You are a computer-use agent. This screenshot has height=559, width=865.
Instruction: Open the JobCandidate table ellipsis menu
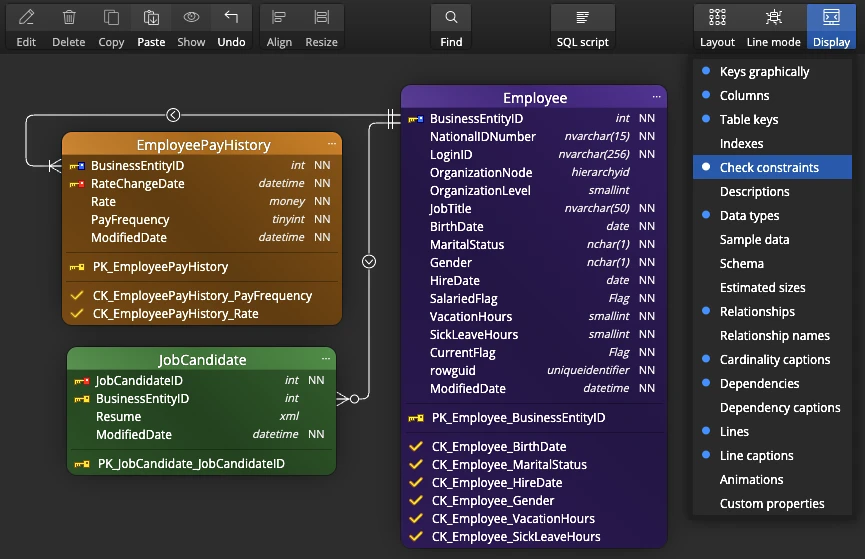click(x=326, y=359)
